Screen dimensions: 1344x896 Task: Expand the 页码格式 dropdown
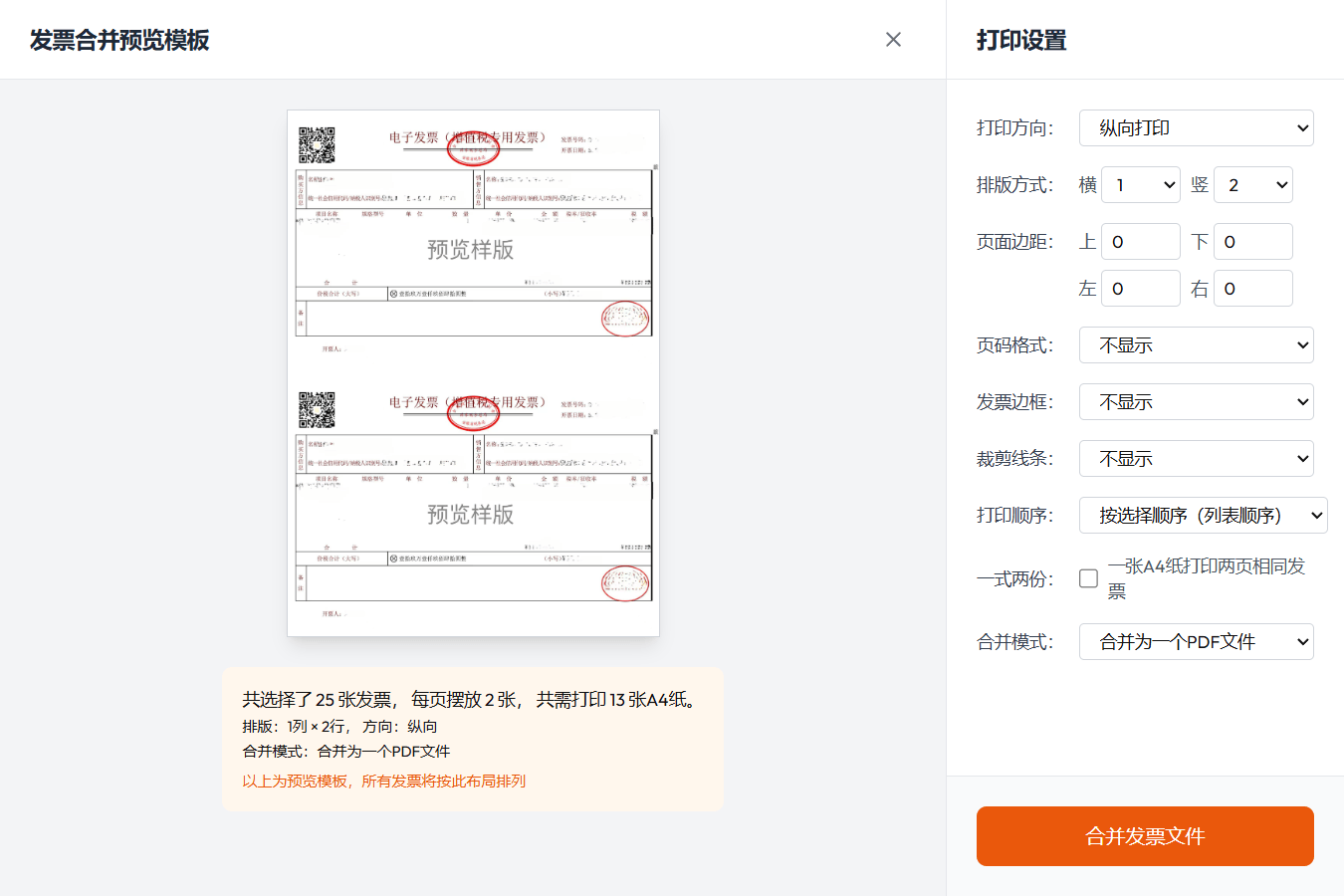coord(1196,345)
